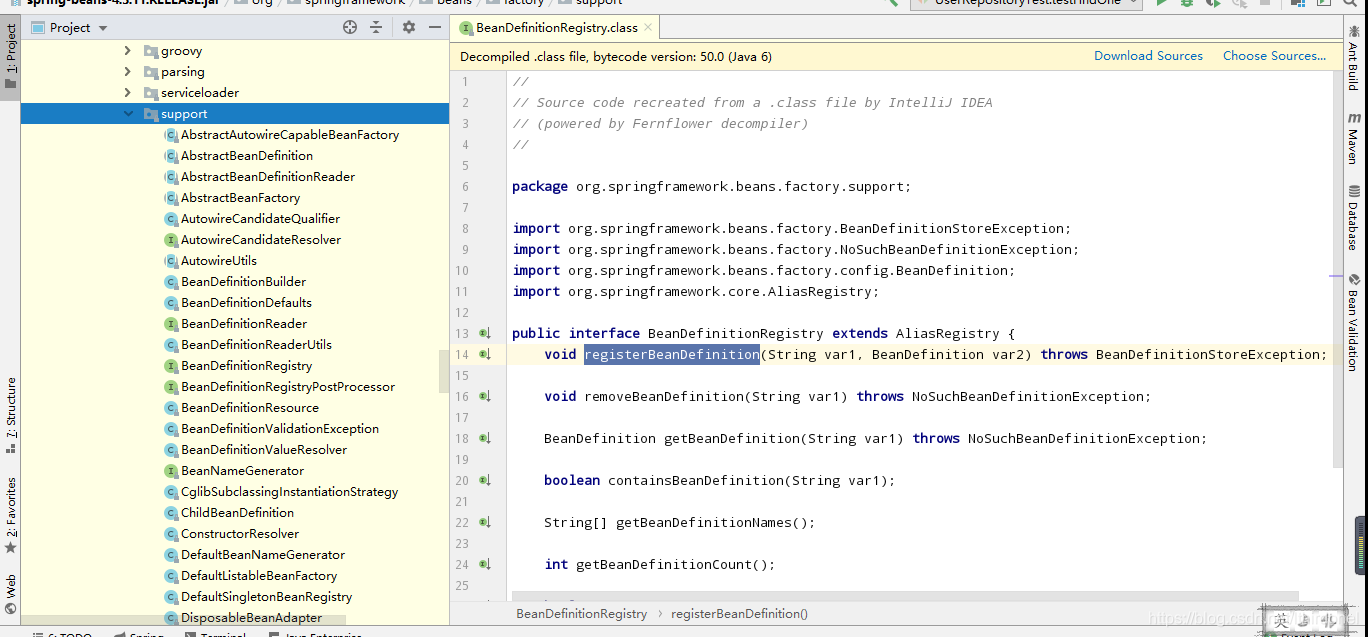Select DefaultBeanNameGenerator in the tree
The image size is (1368, 637).
tap(263, 555)
